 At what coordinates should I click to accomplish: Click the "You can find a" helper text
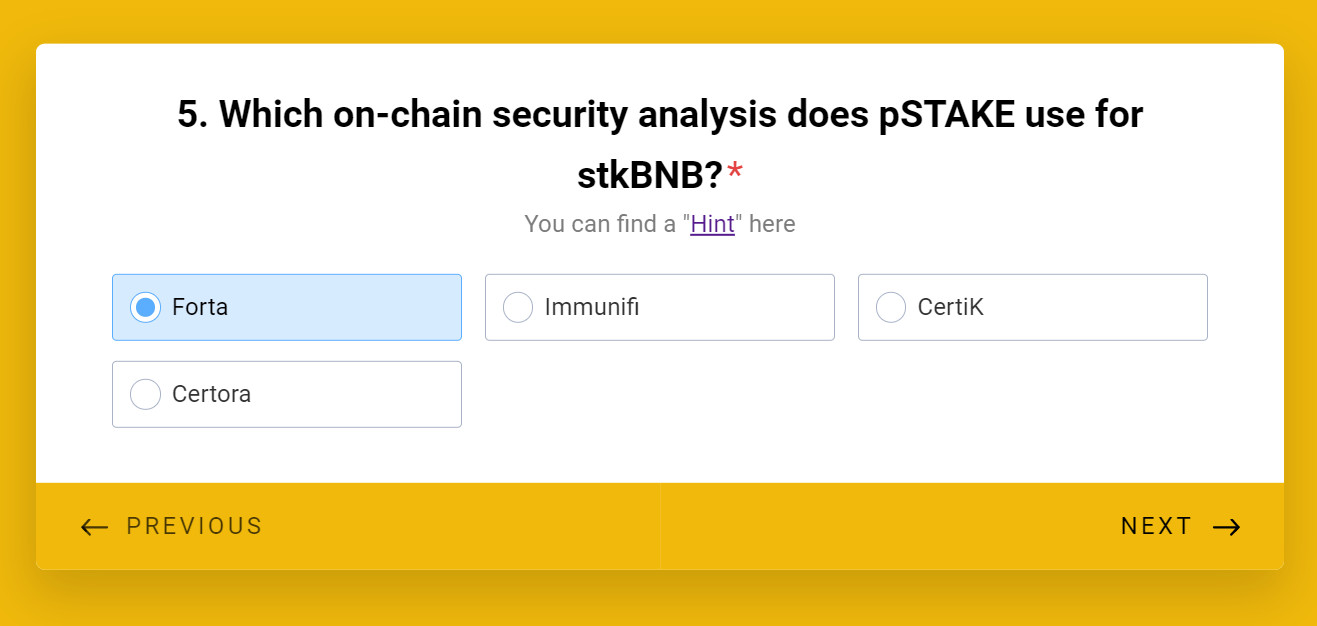600,224
